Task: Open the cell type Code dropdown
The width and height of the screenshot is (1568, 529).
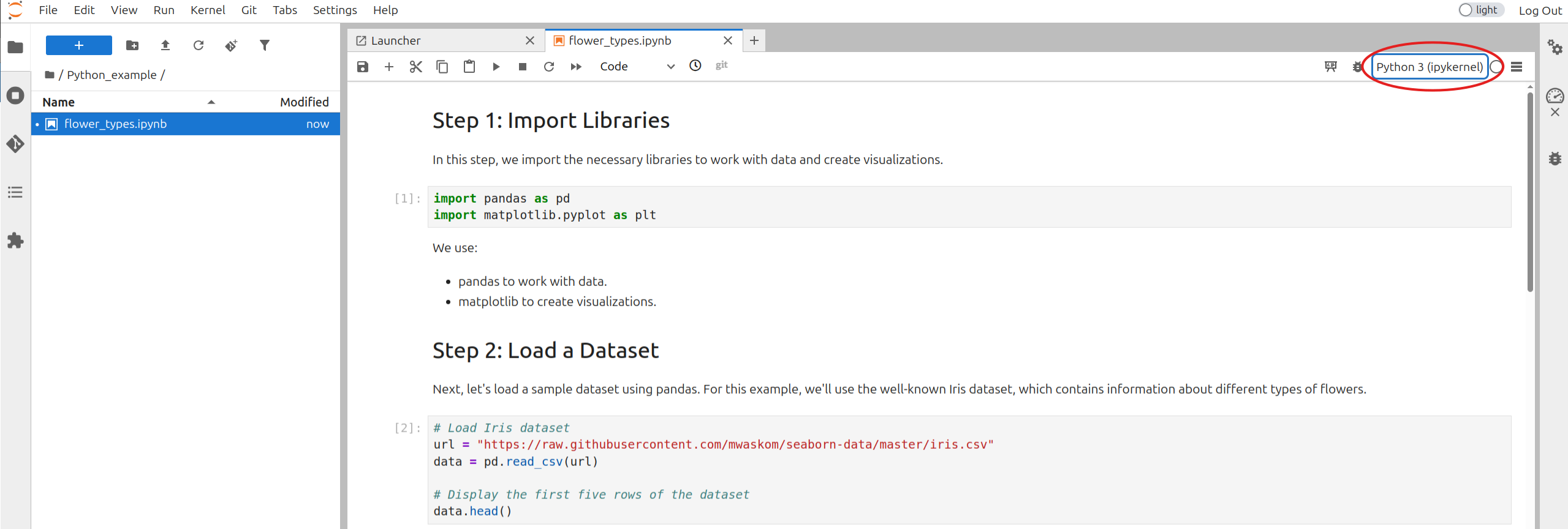Action: pyautogui.click(x=637, y=67)
